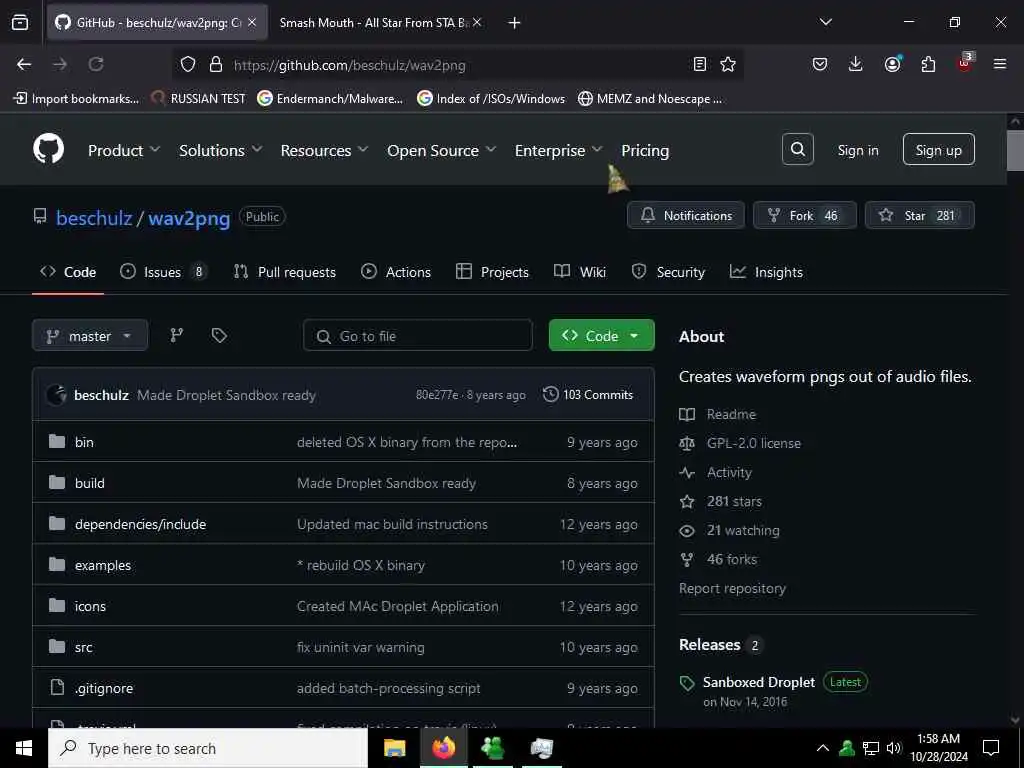The image size is (1024, 768).
Task: Open the 103 Commits history
Action: coord(588,394)
